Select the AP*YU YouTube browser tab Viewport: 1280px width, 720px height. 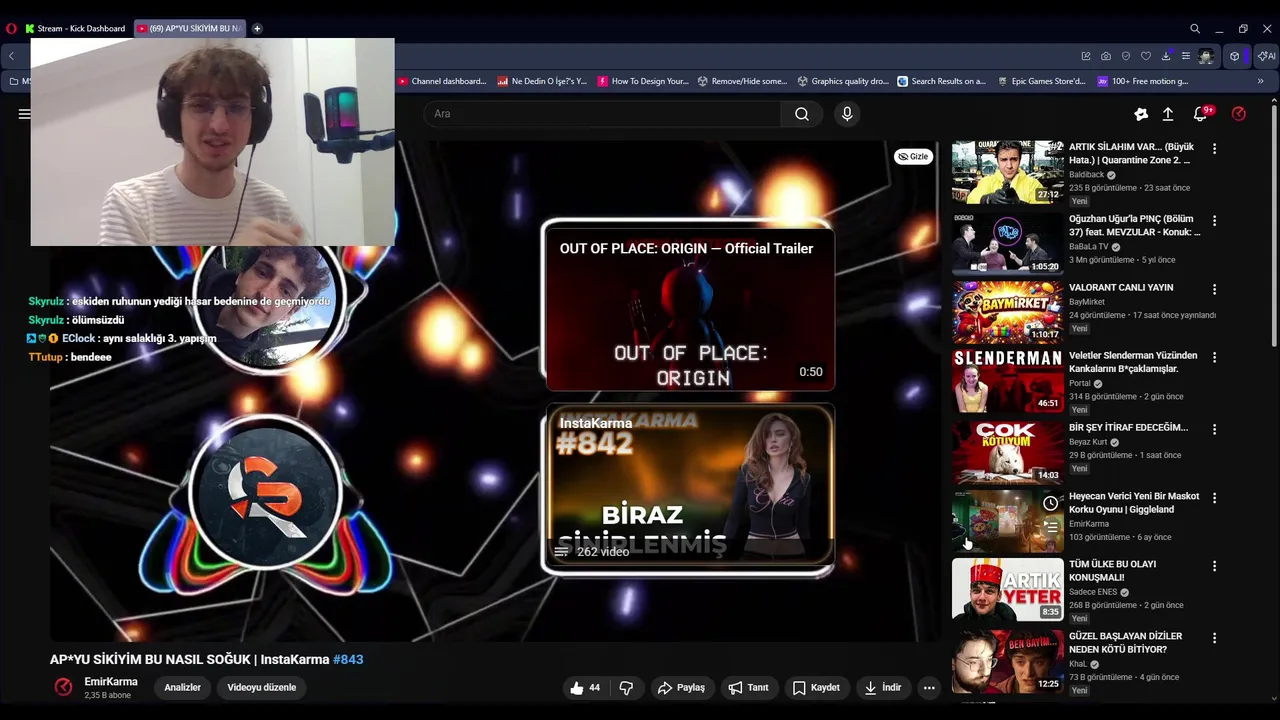click(190, 29)
